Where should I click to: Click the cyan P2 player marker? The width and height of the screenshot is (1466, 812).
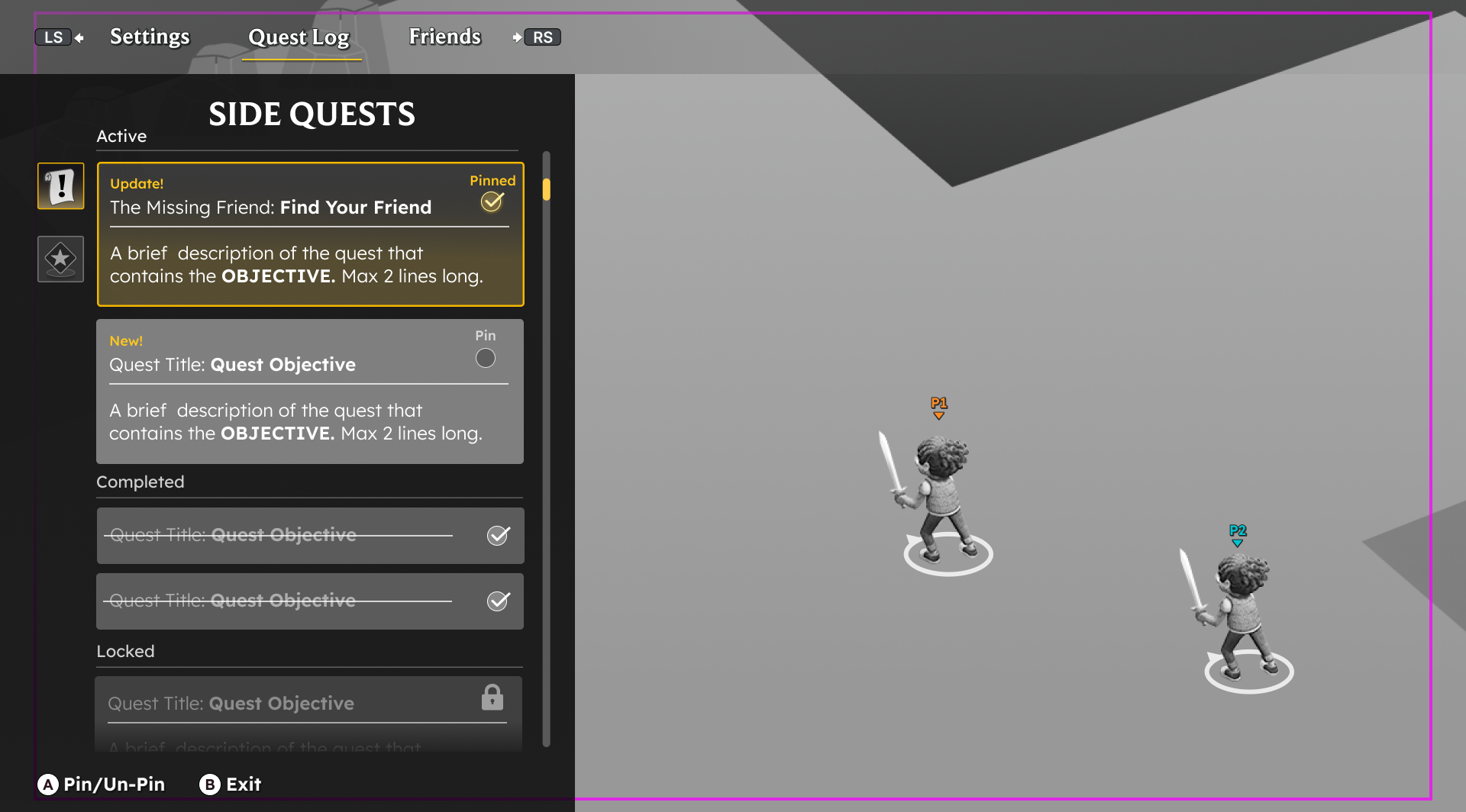[x=1238, y=535]
